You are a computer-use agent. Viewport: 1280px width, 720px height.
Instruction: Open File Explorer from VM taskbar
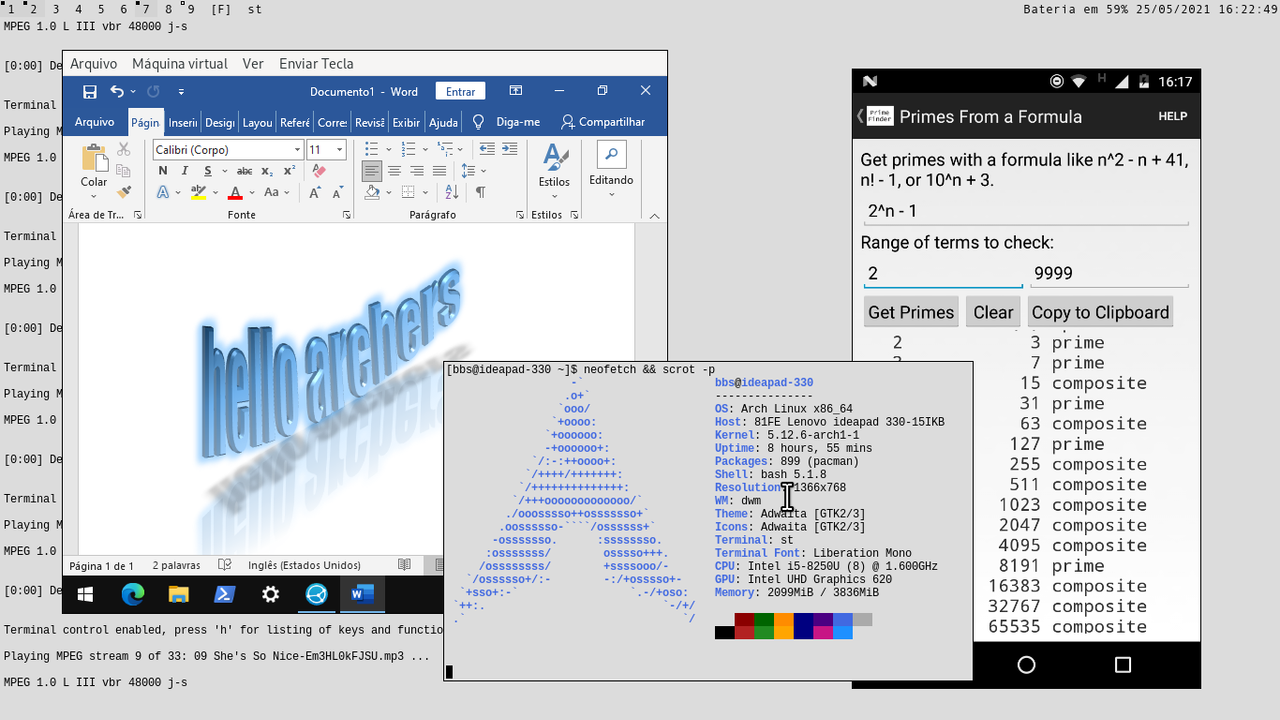[x=178, y=595]
